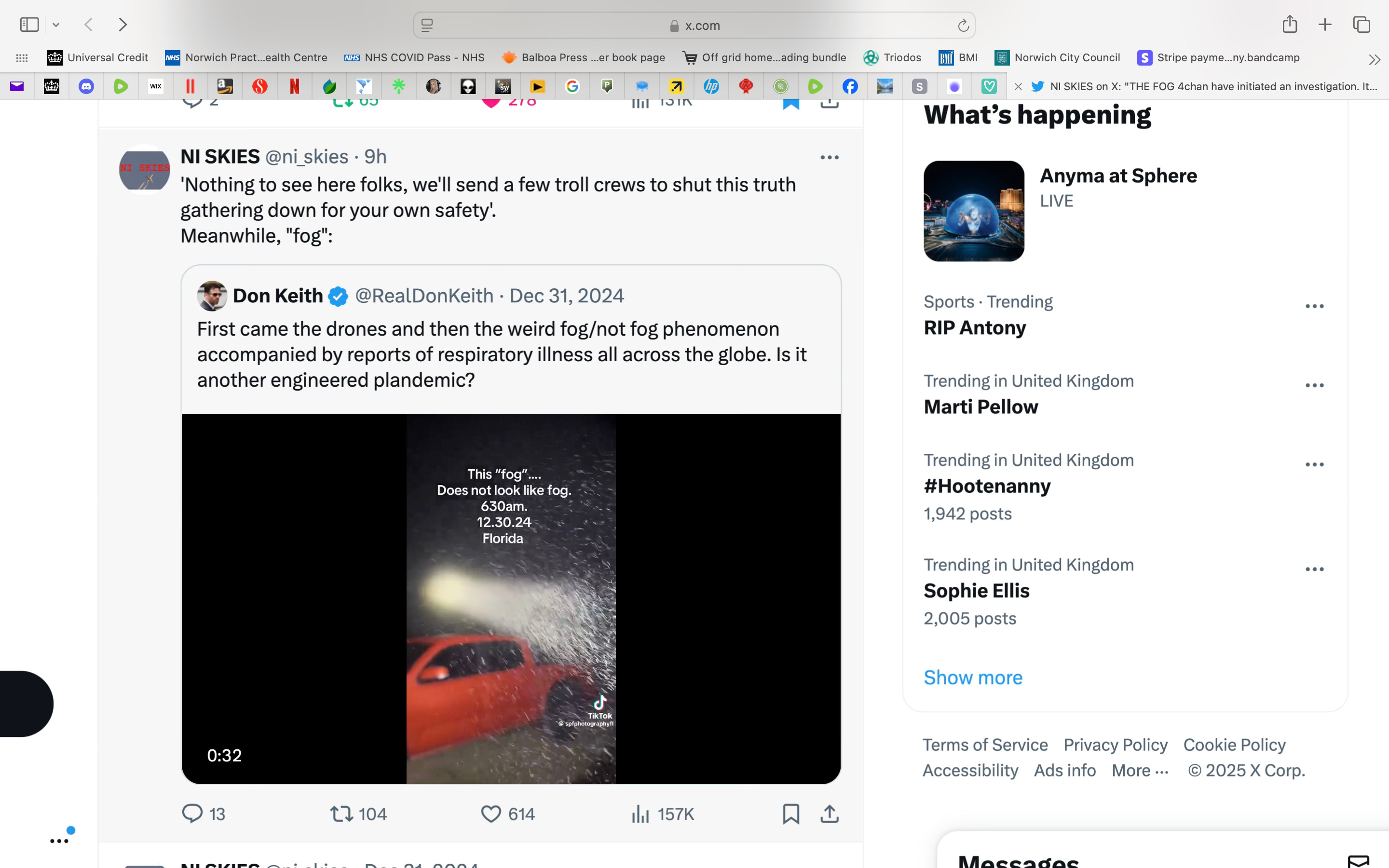Viewport: 1389px width, 868px height.
Task: Click Show more under trends
Action: point(973,678)
